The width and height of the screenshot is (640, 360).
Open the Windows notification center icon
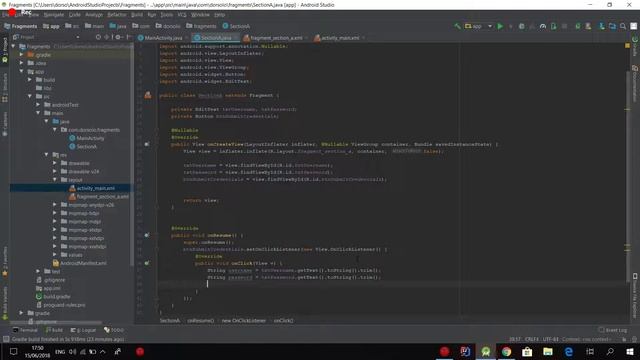(13, 351)
